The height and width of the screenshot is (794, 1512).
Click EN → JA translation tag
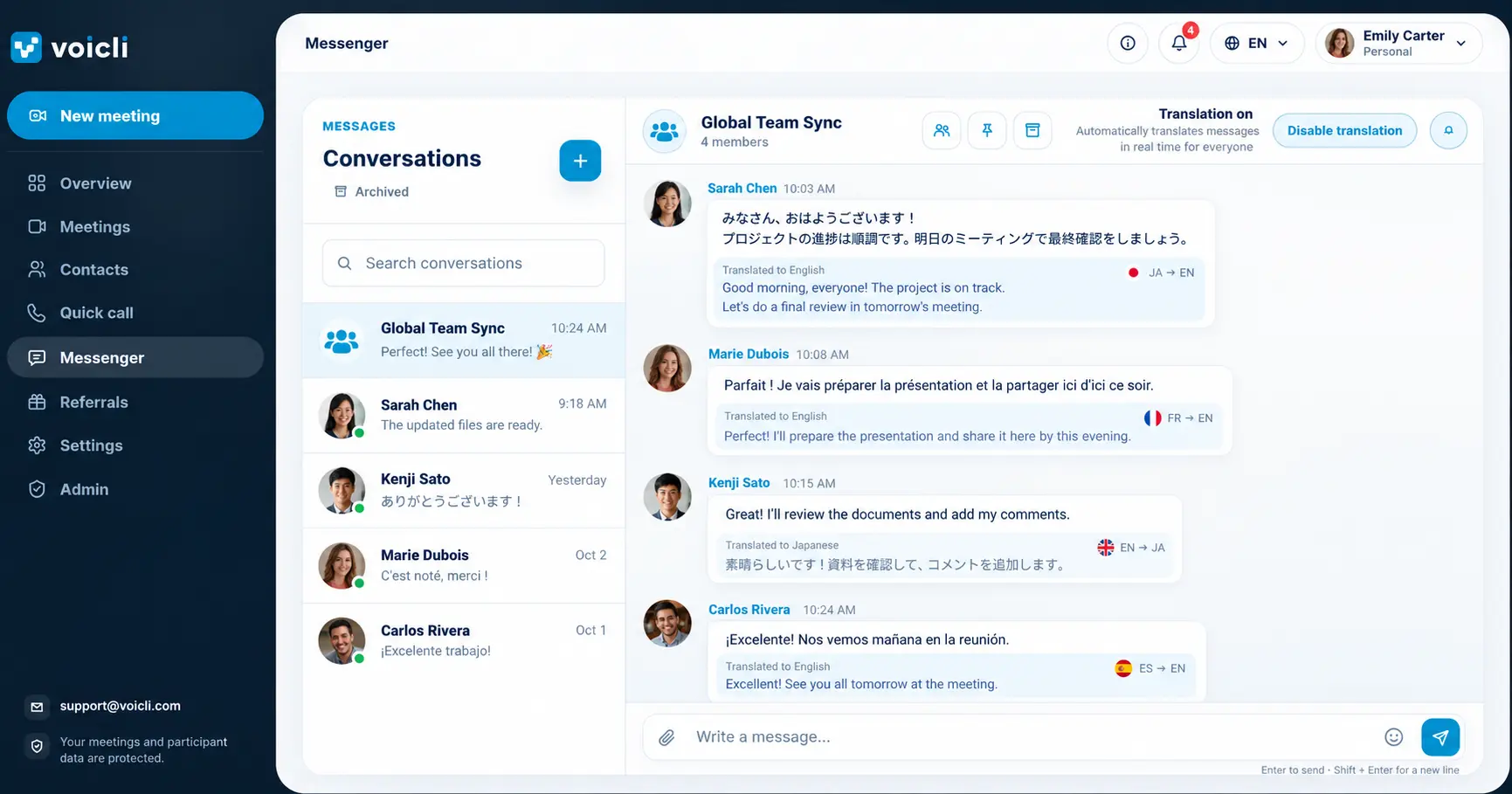1131,548
